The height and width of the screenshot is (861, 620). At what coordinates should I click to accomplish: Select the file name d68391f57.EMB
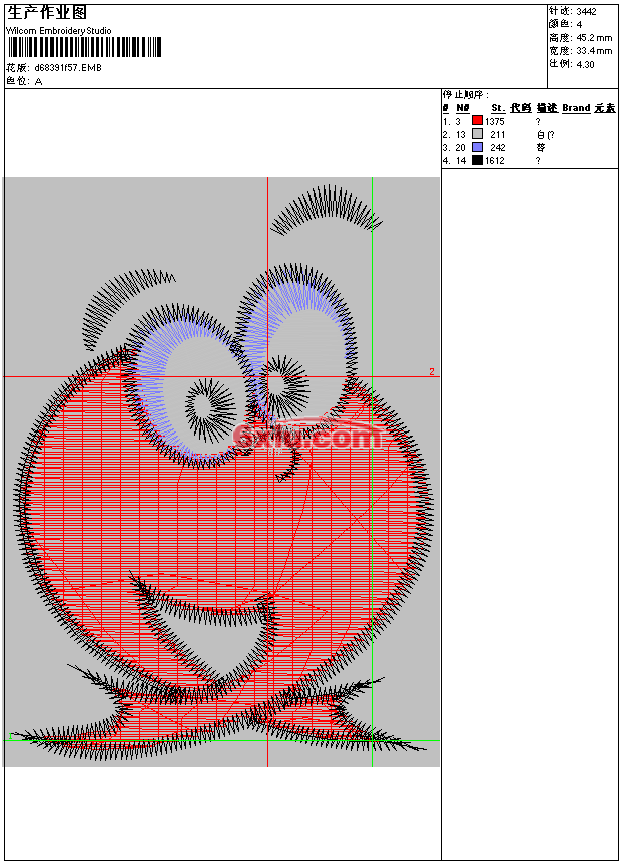(x=68, y=68)
